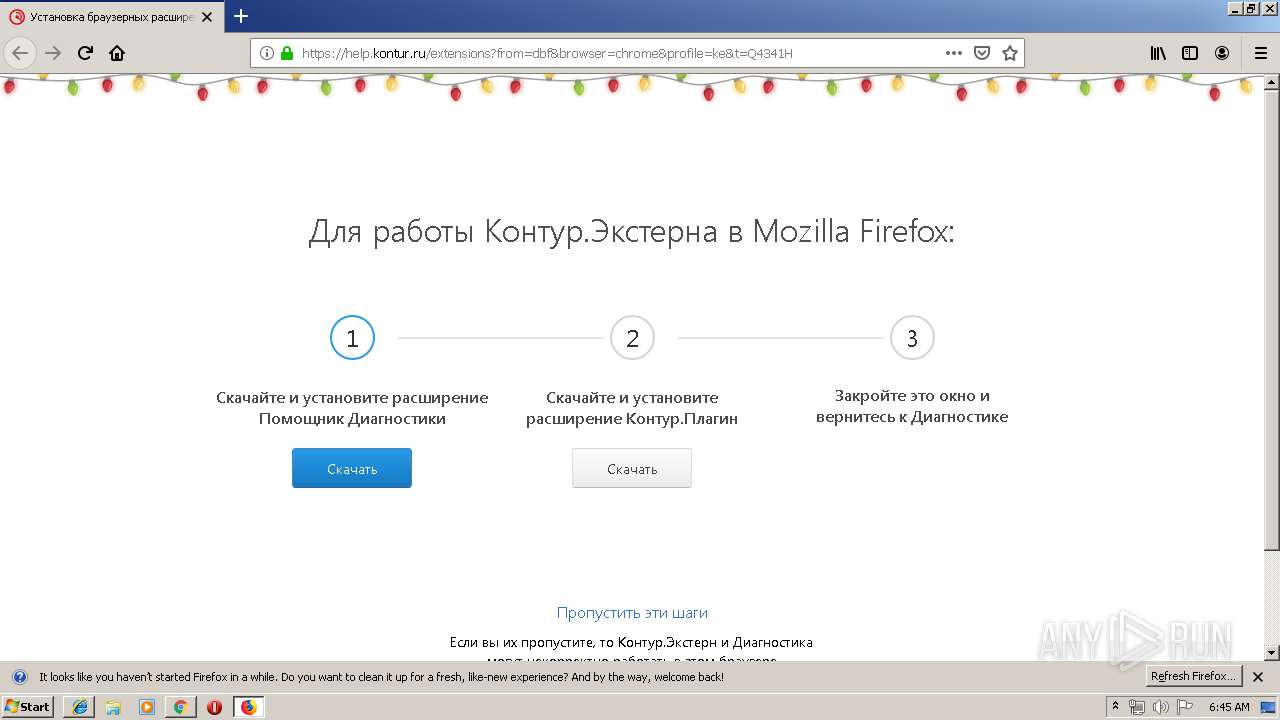Open Windows Explorer folder from taskbar
The height and width of the screenshot is (720, 1280).
(113, 707)
